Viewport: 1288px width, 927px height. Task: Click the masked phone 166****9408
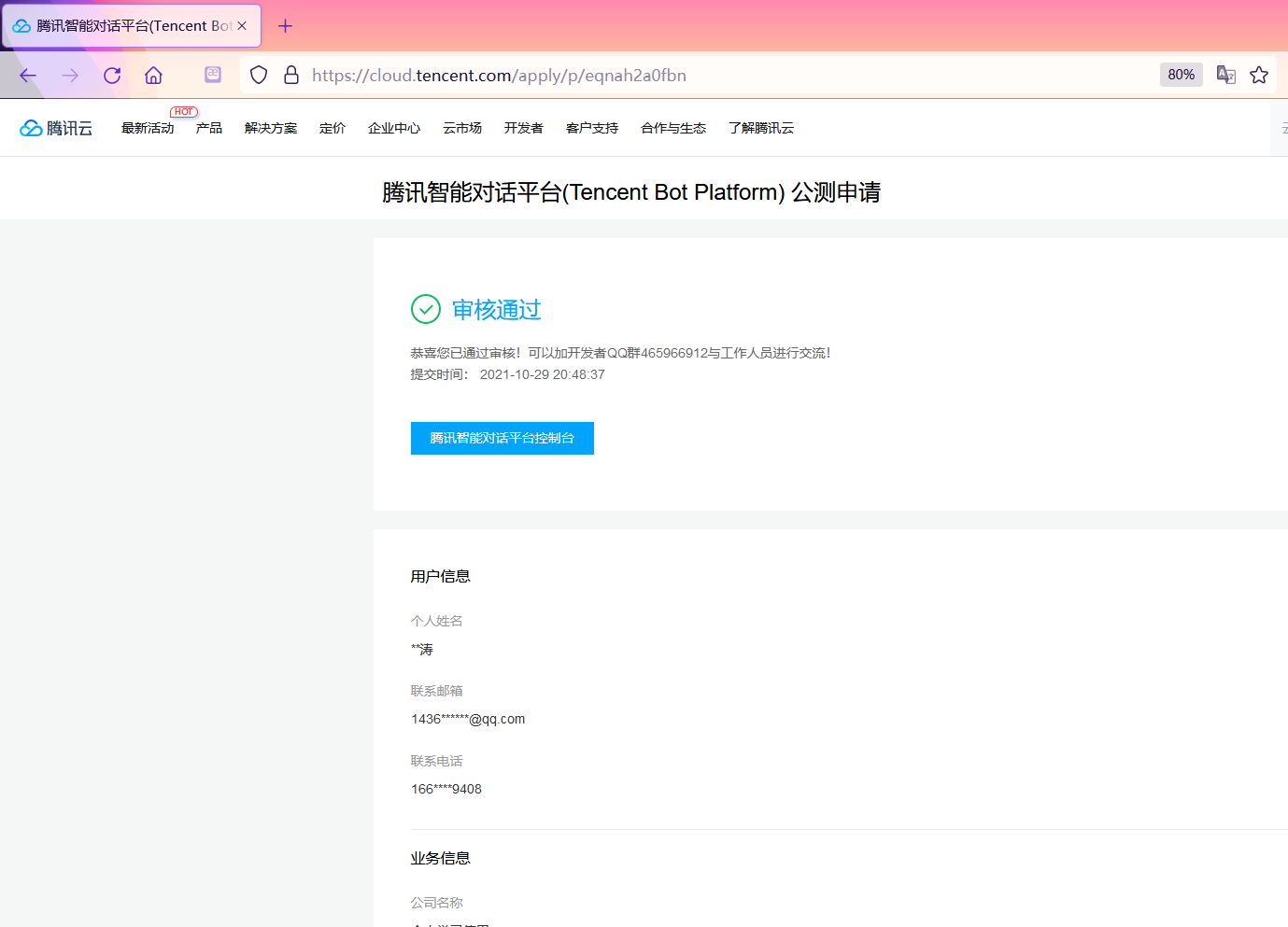[446, 789]
